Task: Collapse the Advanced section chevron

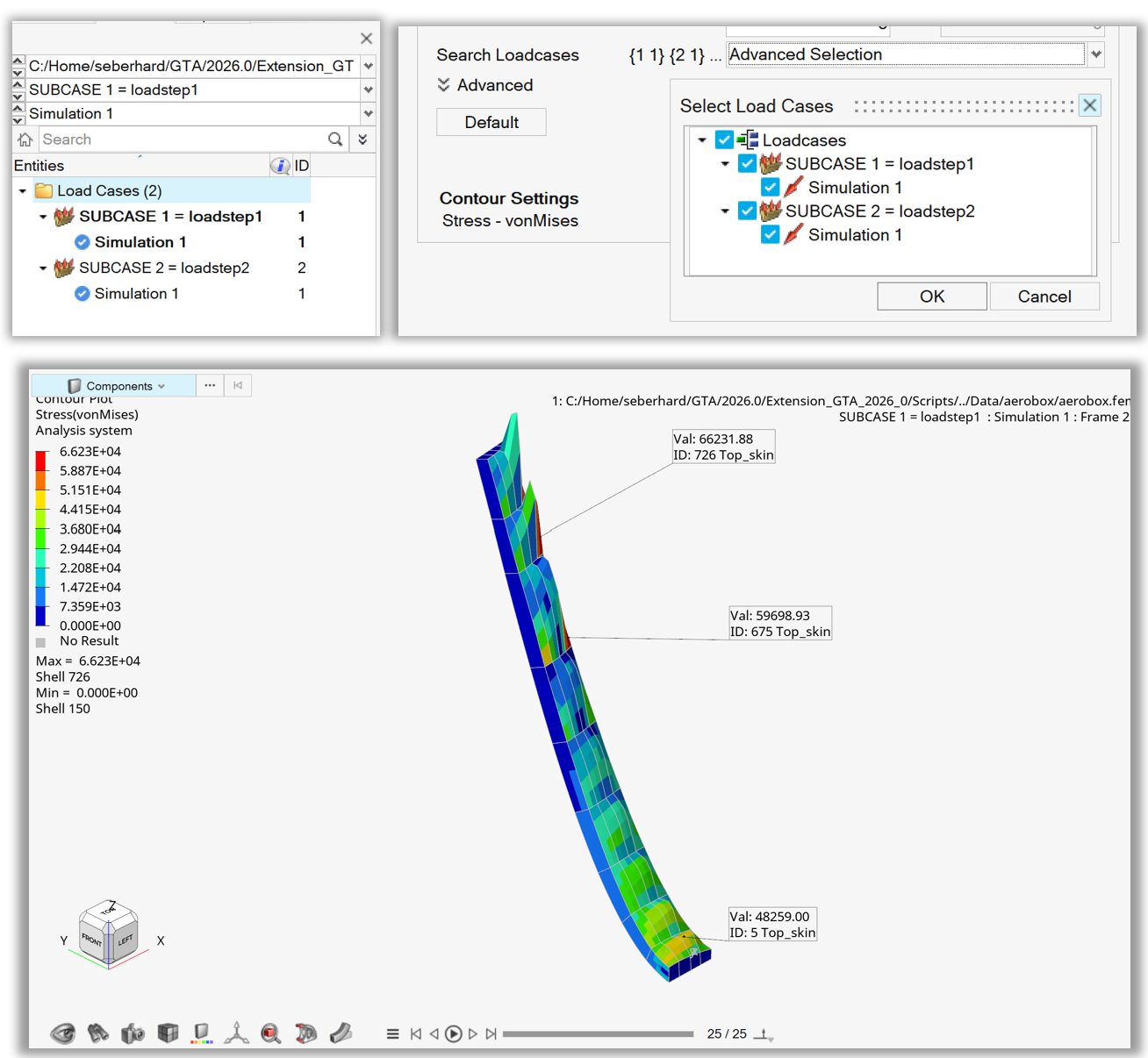Action: (x=443, y=84)
